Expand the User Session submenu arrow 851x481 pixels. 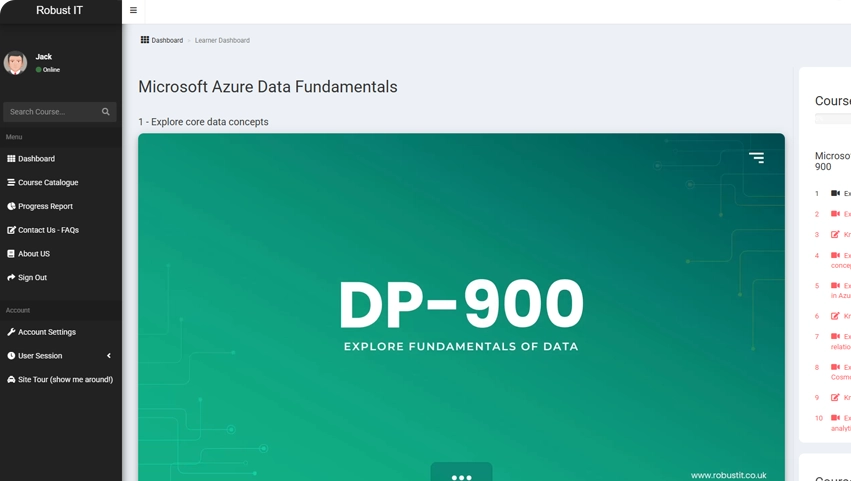(x=109, y=356)
